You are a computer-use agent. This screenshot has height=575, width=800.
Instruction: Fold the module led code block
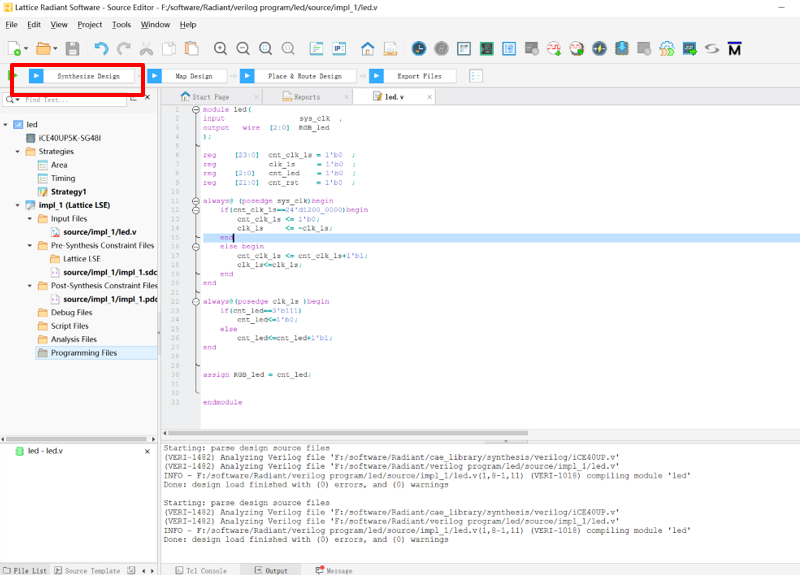point(196,110)
